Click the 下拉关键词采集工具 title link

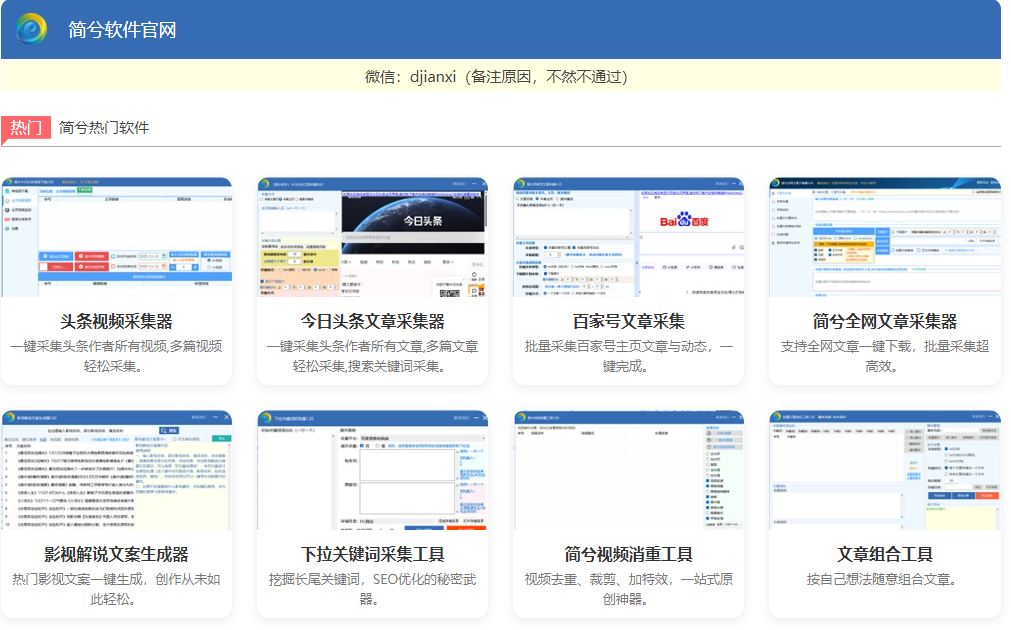[x=372, y=554]
